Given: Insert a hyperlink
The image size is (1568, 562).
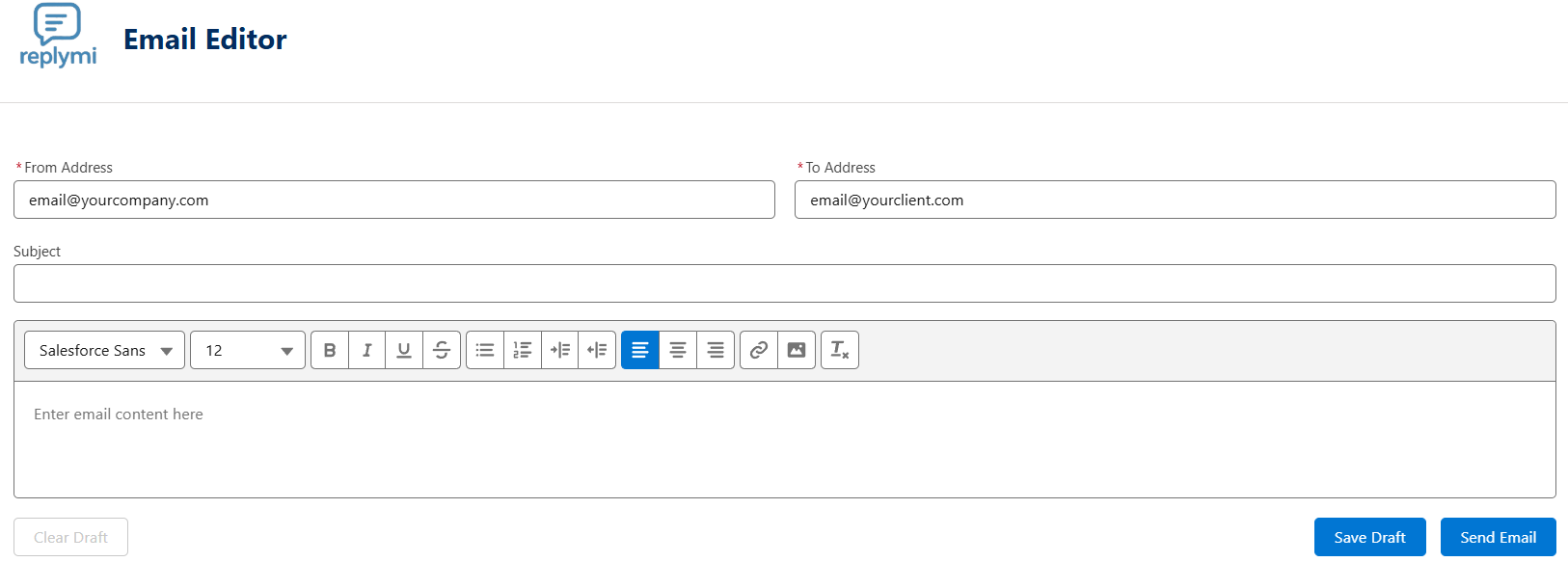Looking at the screenshot, I should pos(759,350).
